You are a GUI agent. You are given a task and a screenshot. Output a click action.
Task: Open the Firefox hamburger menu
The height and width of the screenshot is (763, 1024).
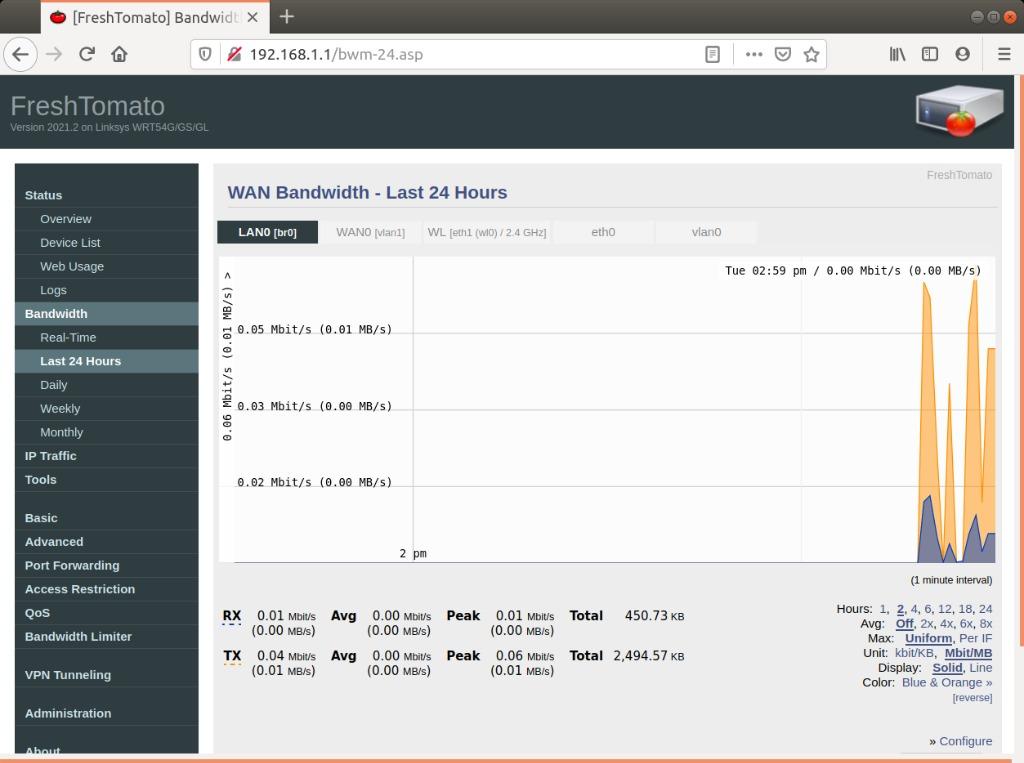(x=1003, y=54)
